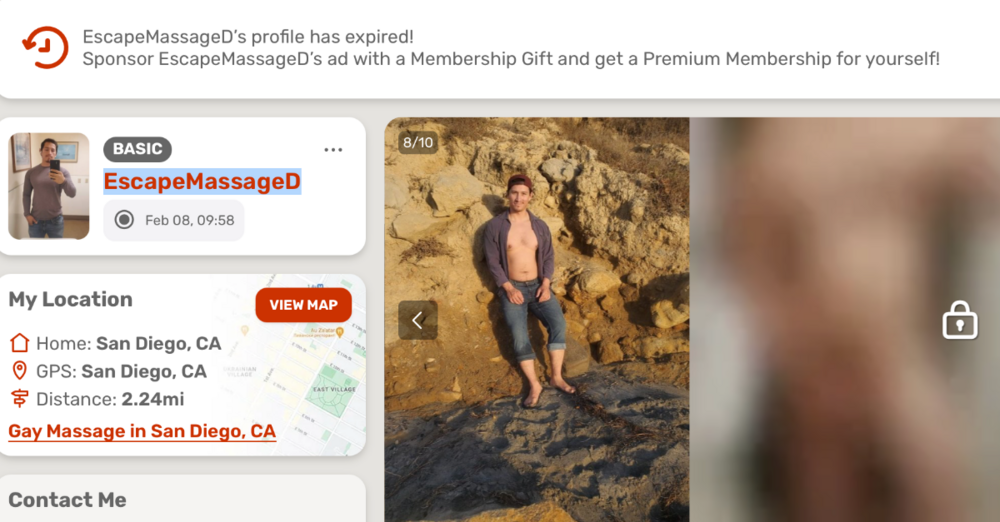Click the GPS pin icon

click(19, 371)
